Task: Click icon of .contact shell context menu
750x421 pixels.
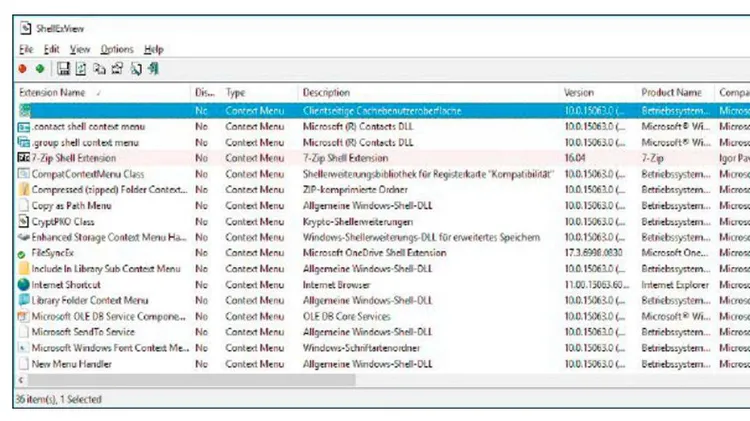Action: click(x=23, y=127)
